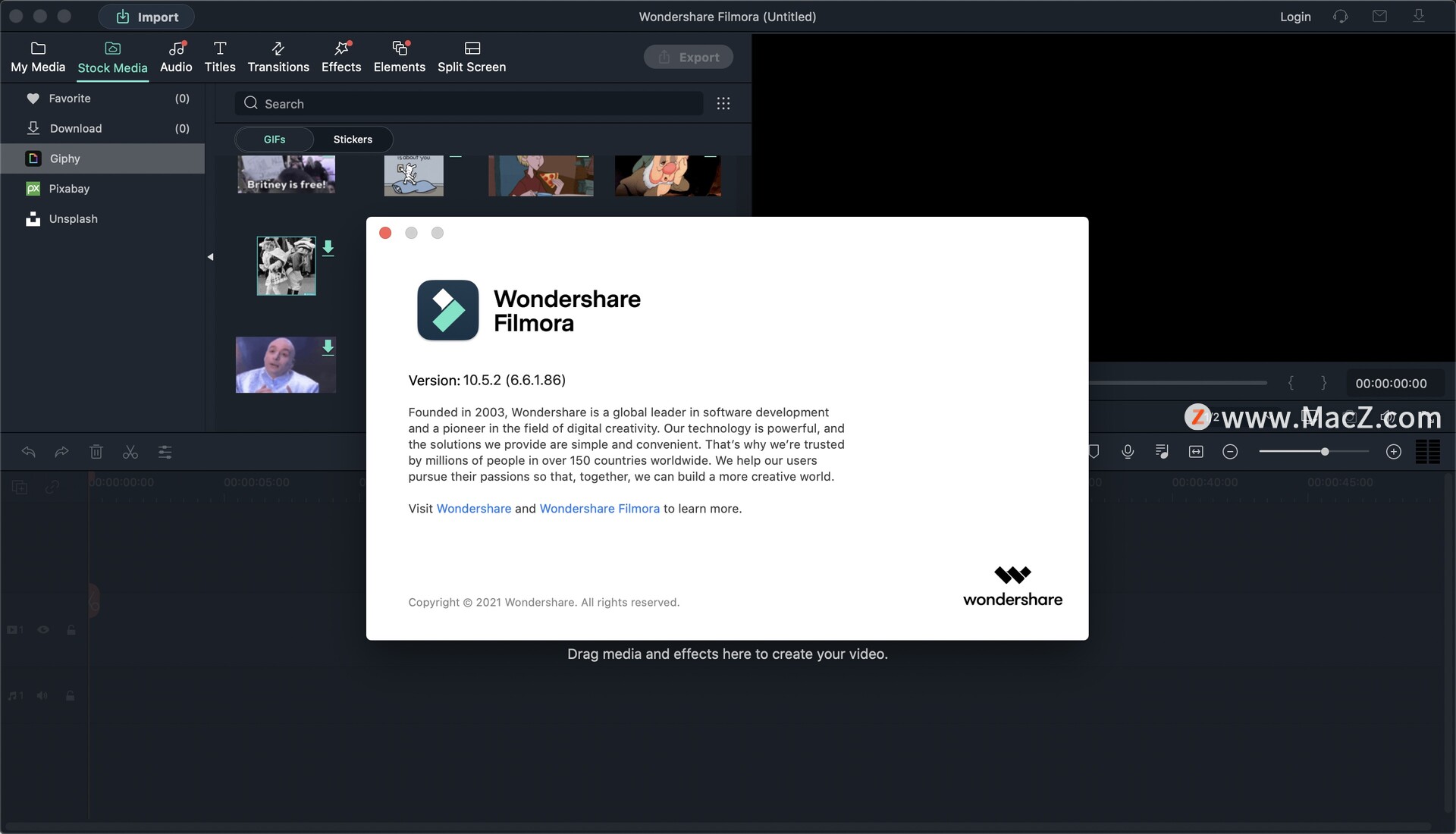Select the 'Britney is free!' GIF thumbnail

pos(286,174)
